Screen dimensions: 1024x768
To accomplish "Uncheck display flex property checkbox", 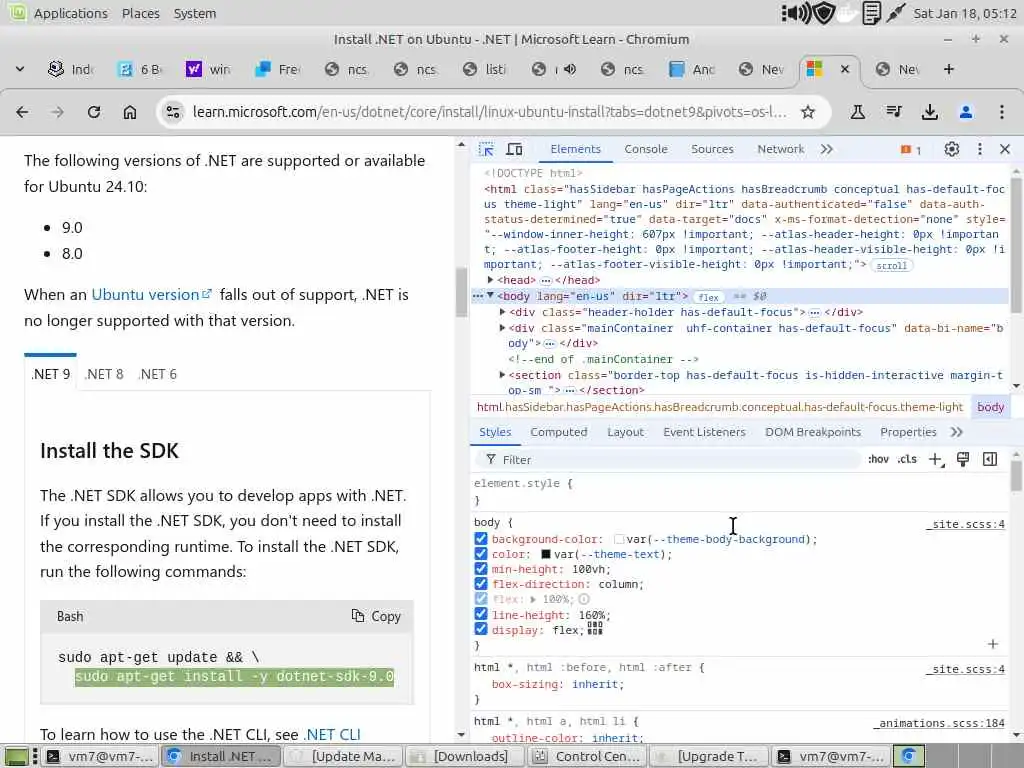I will [x=481, y=630].
